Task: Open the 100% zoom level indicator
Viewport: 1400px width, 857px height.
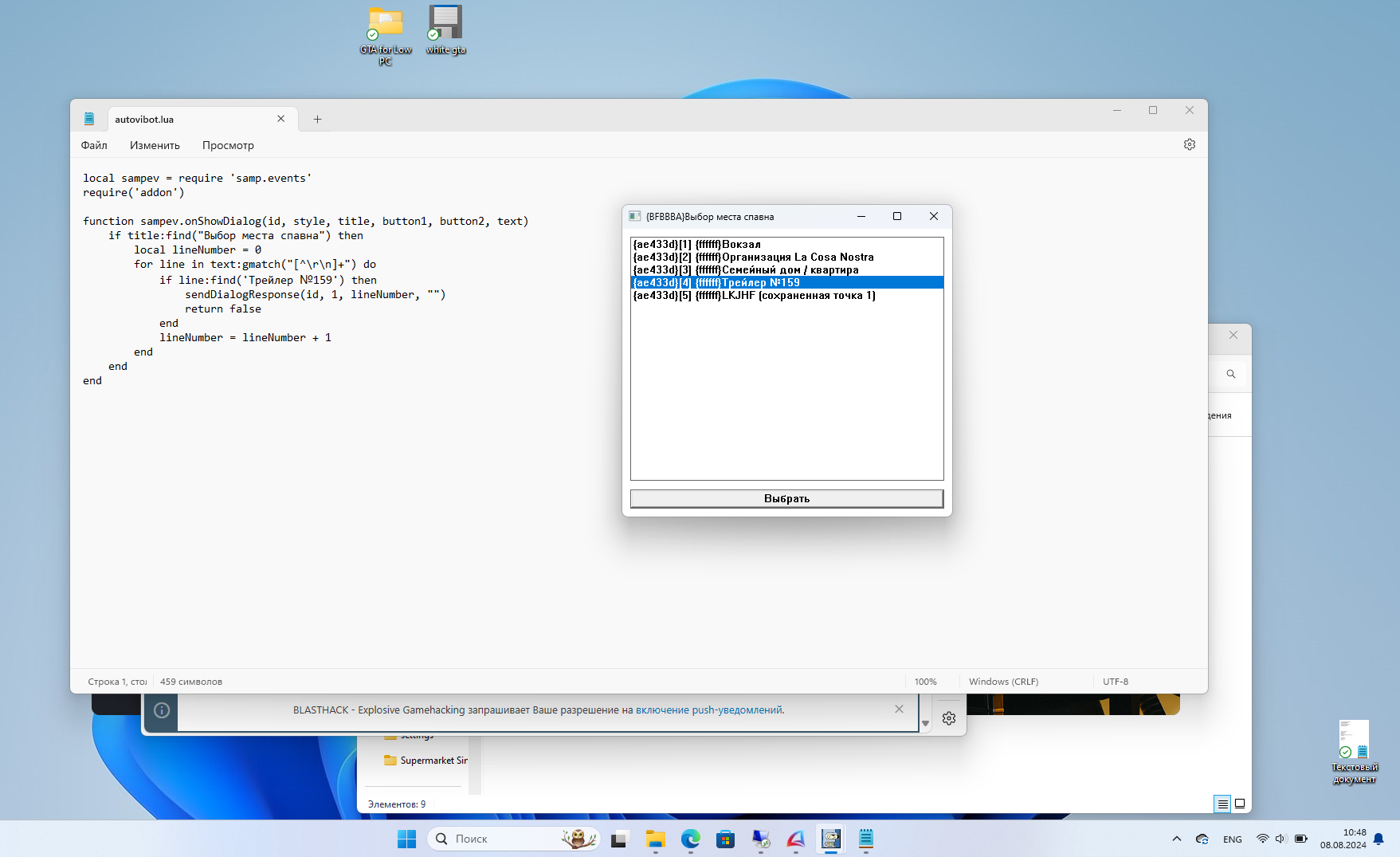Action: point(925,682)
